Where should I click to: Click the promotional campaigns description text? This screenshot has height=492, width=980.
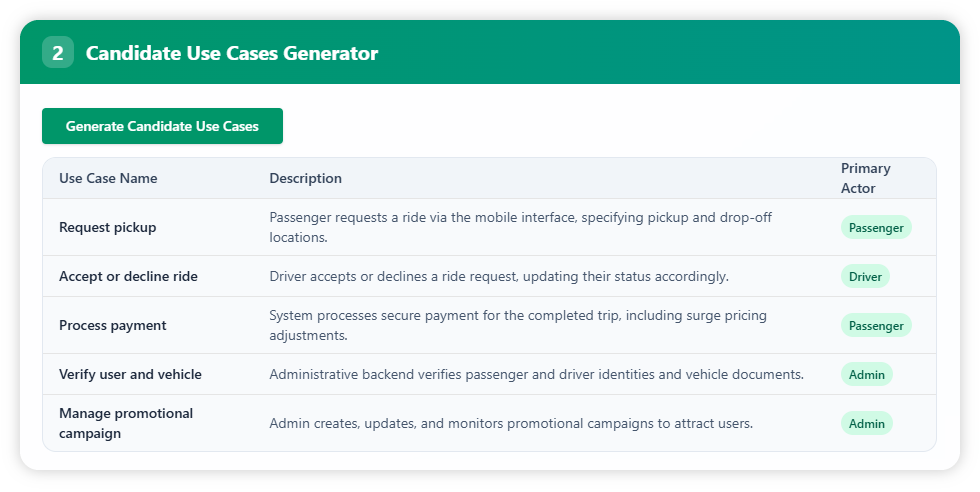[510, 423]
